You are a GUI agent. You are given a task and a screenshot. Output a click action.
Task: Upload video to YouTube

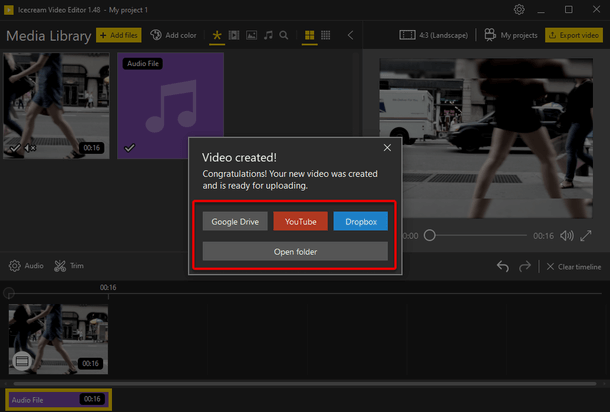click(300, 221)
